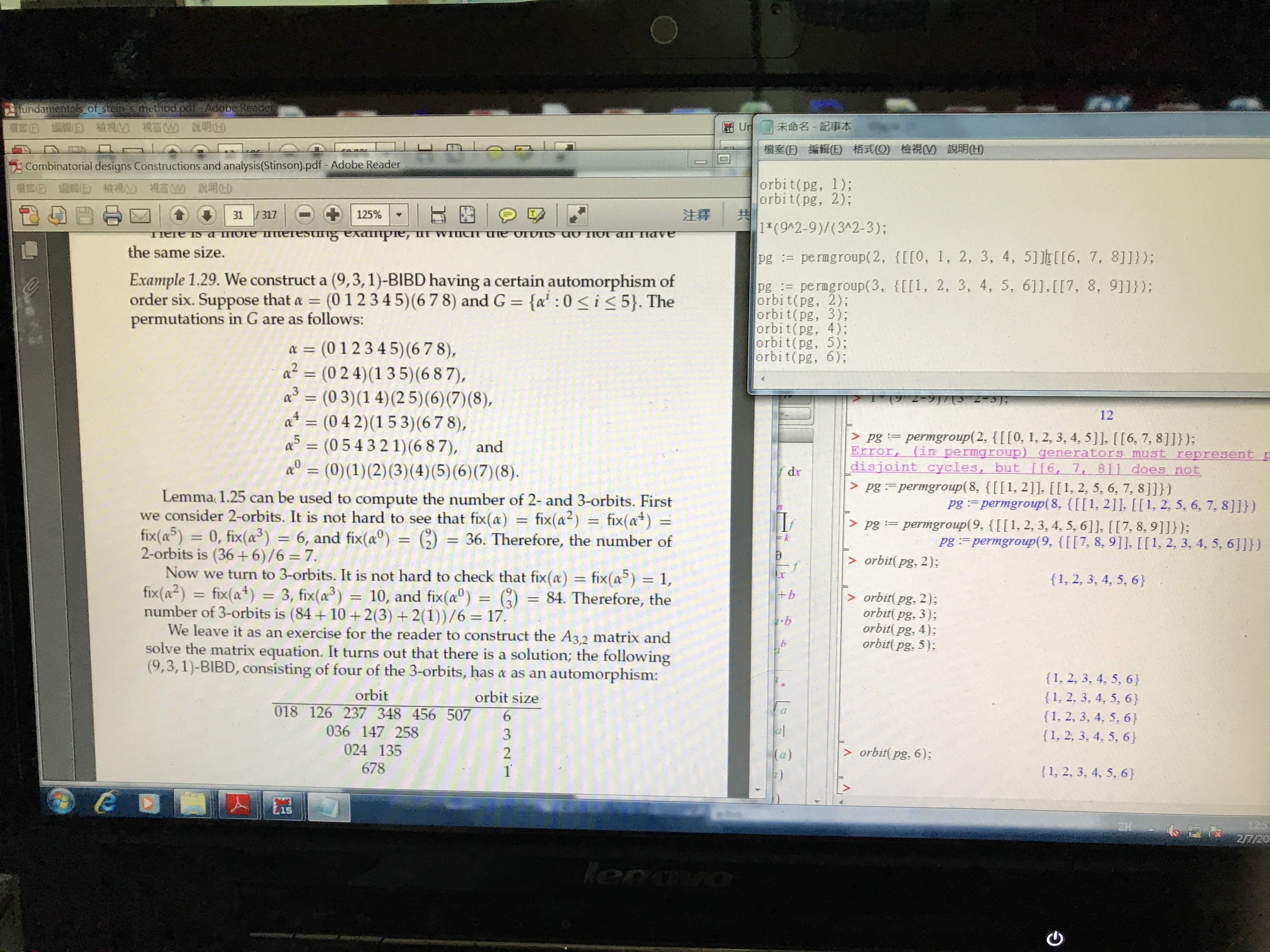Open Windows Media Player taskbar icon

[x=149, y=803]
